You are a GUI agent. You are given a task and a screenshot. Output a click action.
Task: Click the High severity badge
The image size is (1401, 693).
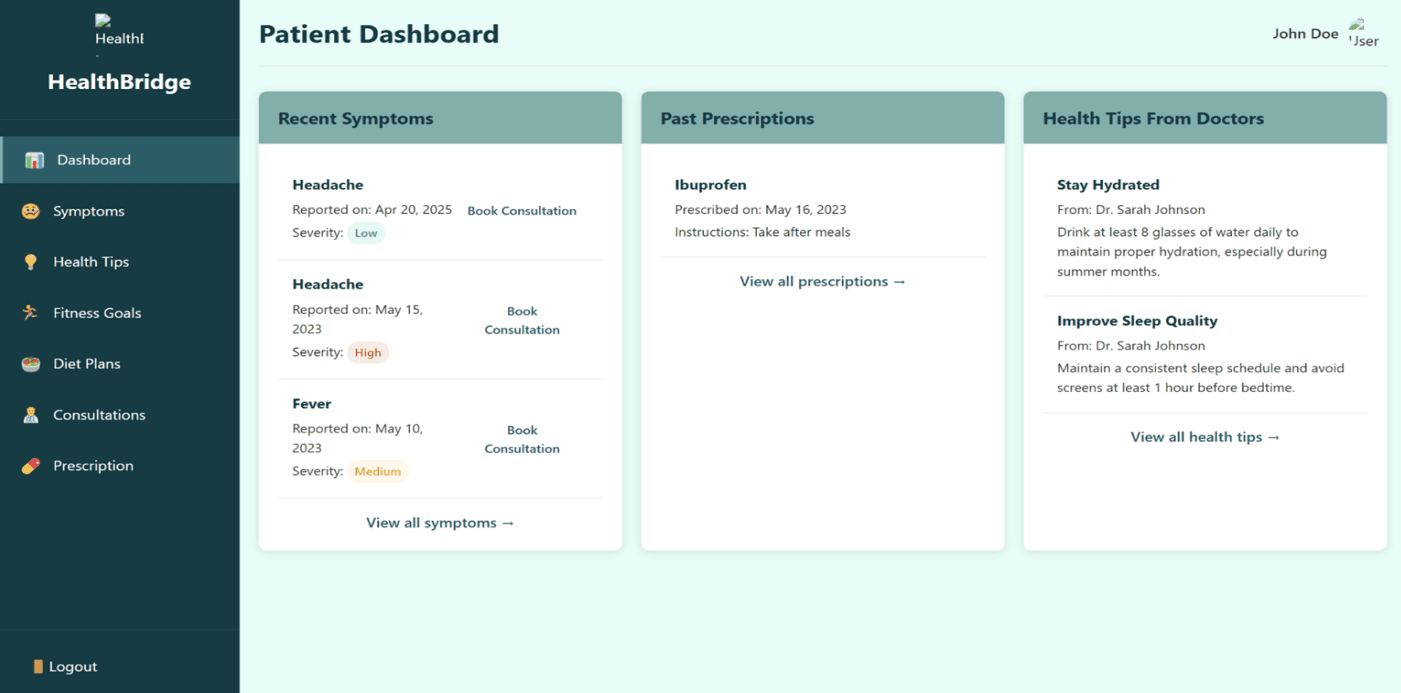[368, 353]
